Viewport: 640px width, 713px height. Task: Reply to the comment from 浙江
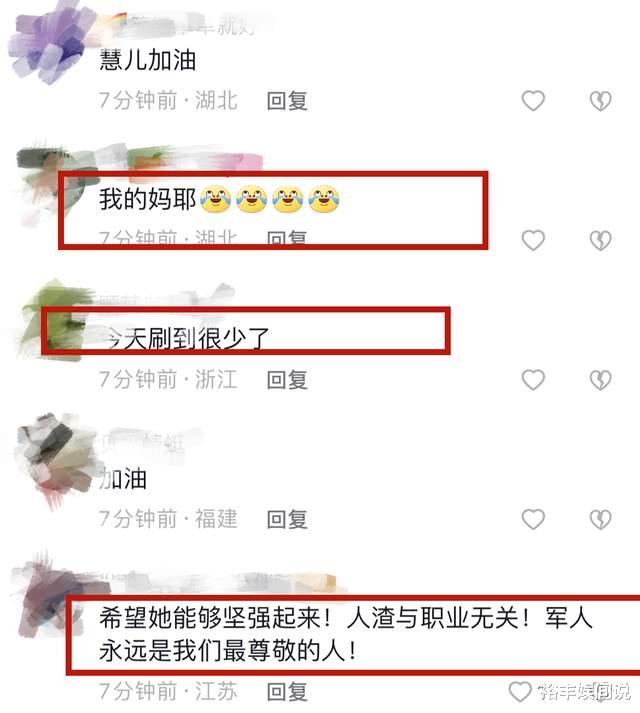pyautogui.click(x=287, y=380)
